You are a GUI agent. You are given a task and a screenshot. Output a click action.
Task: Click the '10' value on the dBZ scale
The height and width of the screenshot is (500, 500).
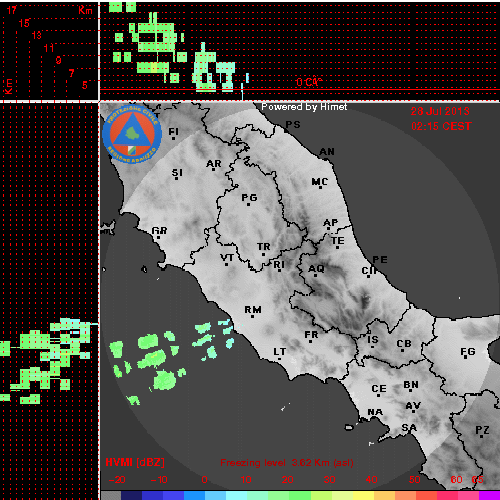246,480
